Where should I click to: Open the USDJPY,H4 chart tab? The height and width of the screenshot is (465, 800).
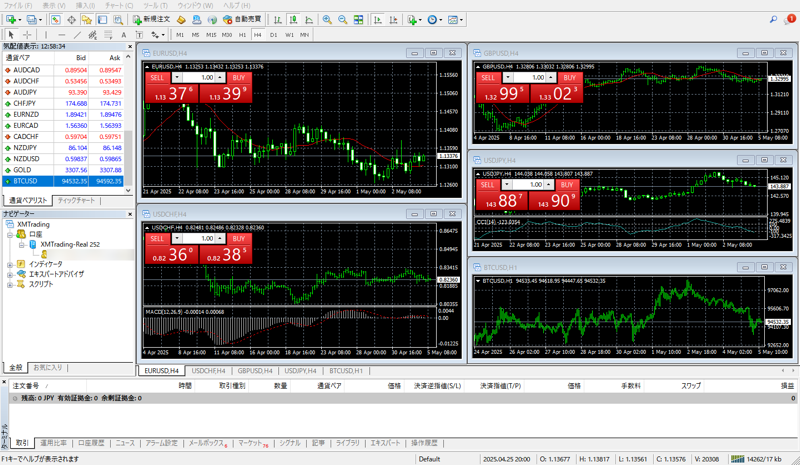[300, 371]
